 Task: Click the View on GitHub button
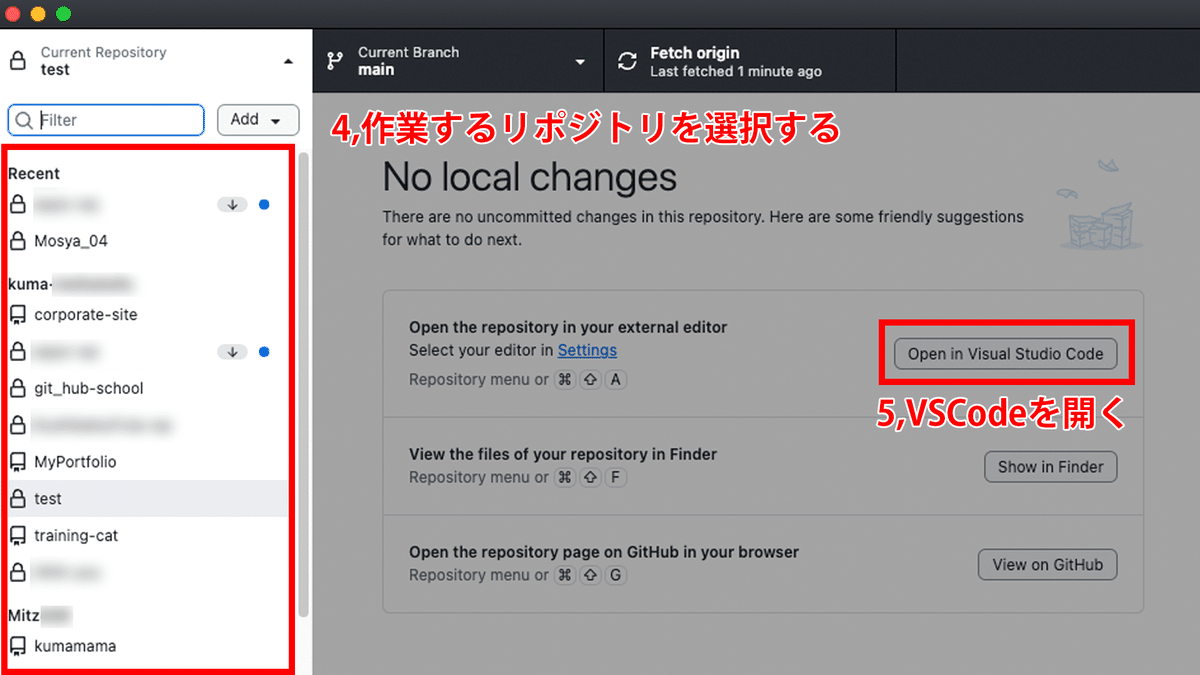tap(1047, 564)
